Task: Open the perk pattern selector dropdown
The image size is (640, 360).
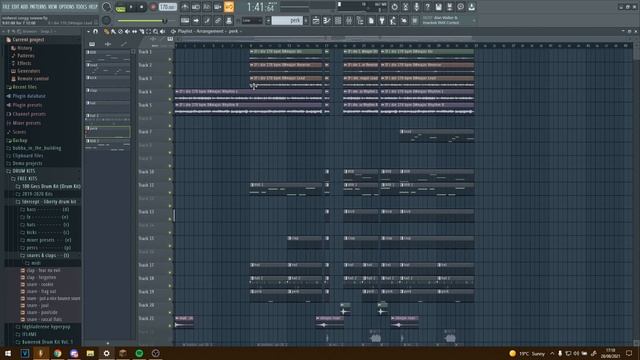Action: point(287,20)
